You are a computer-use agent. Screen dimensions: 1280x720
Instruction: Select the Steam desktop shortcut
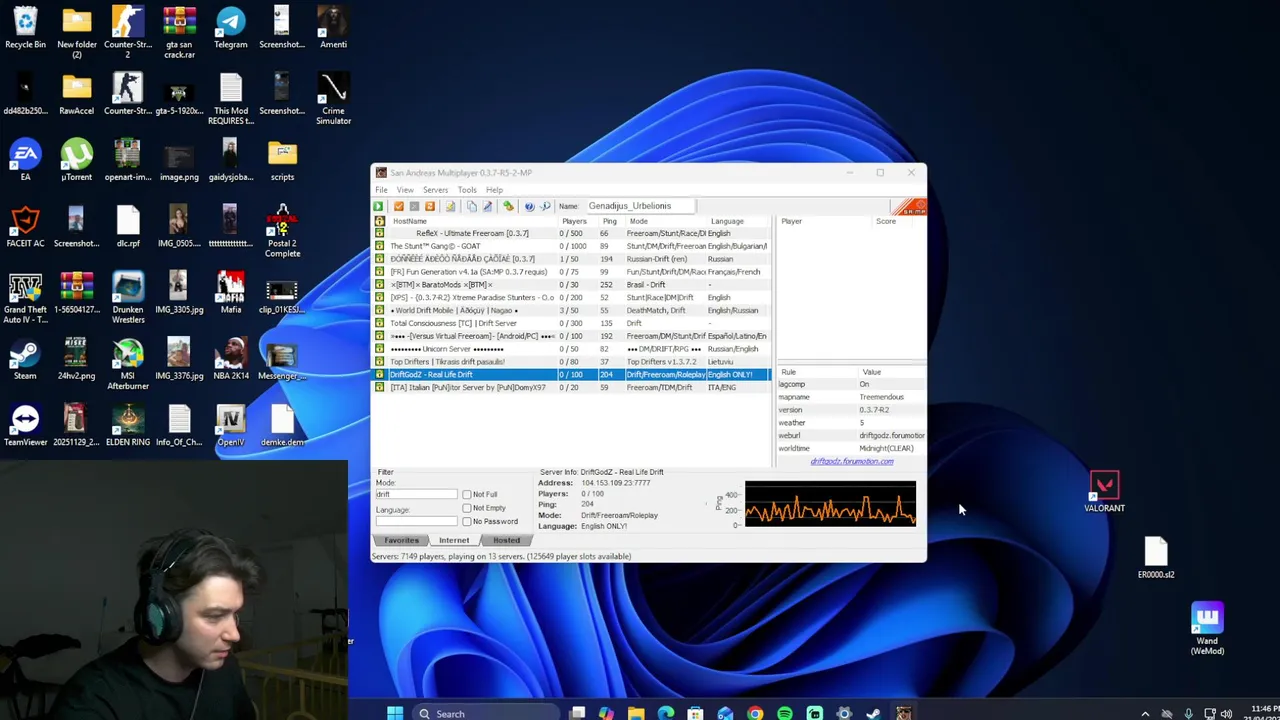25,359
